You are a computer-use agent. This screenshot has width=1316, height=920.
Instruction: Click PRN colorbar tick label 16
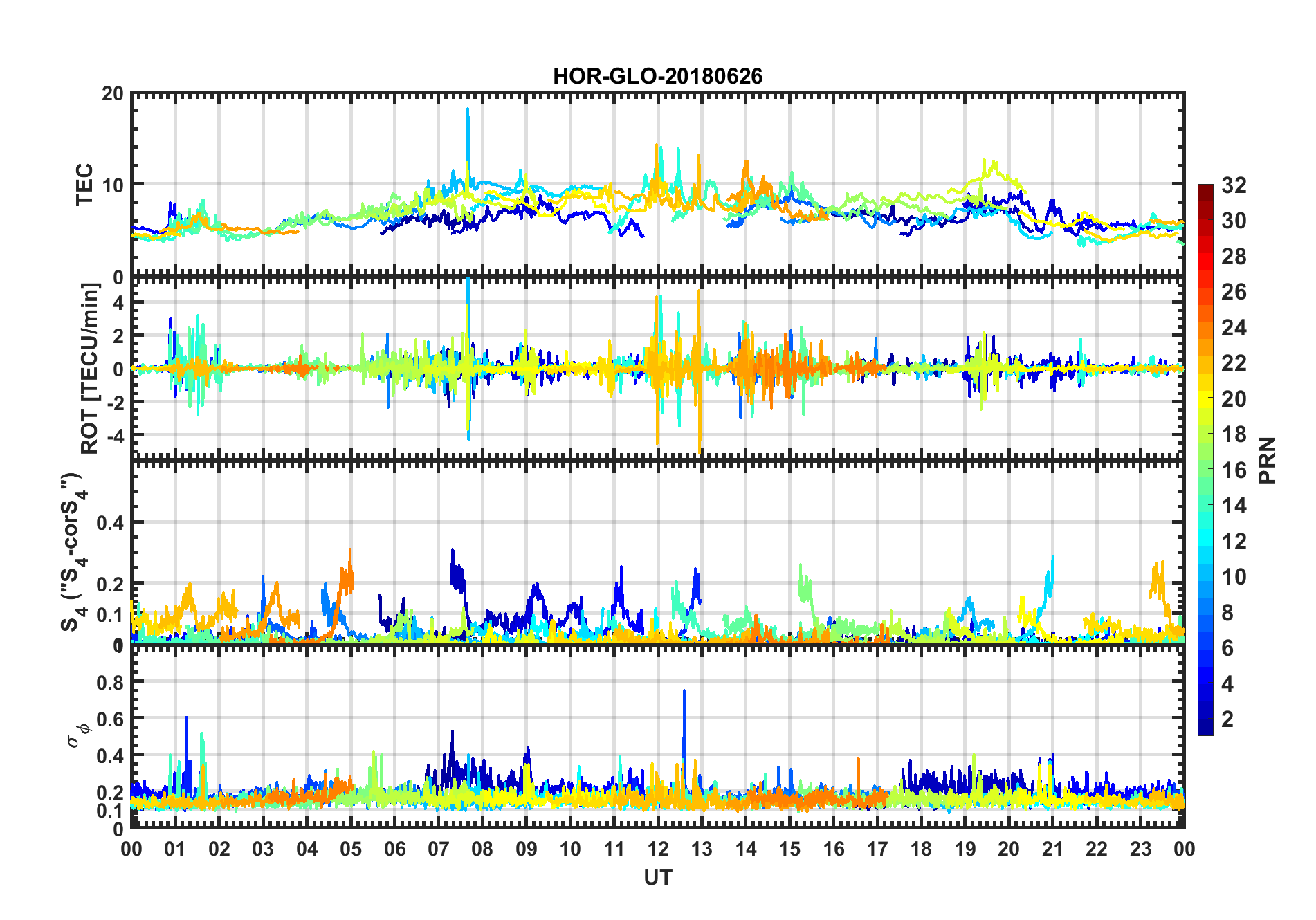tap(1234, 470)
